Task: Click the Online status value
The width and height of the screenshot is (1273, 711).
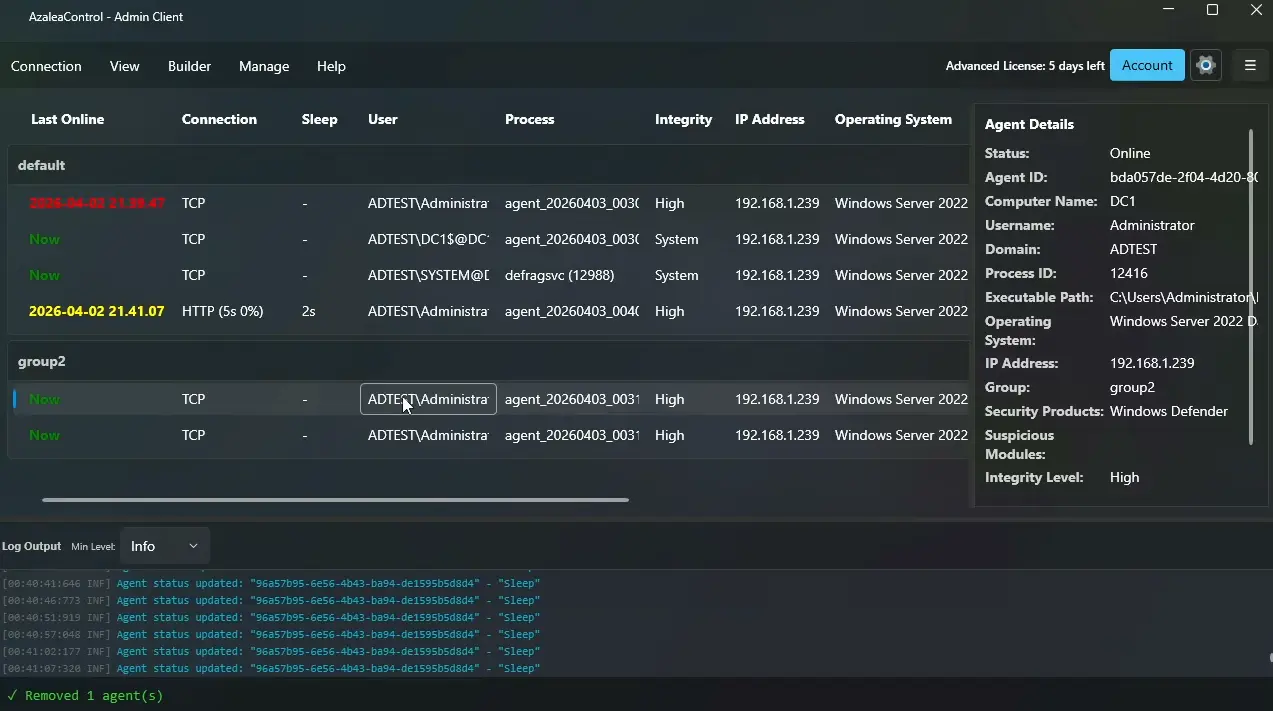Action: 1130,153
